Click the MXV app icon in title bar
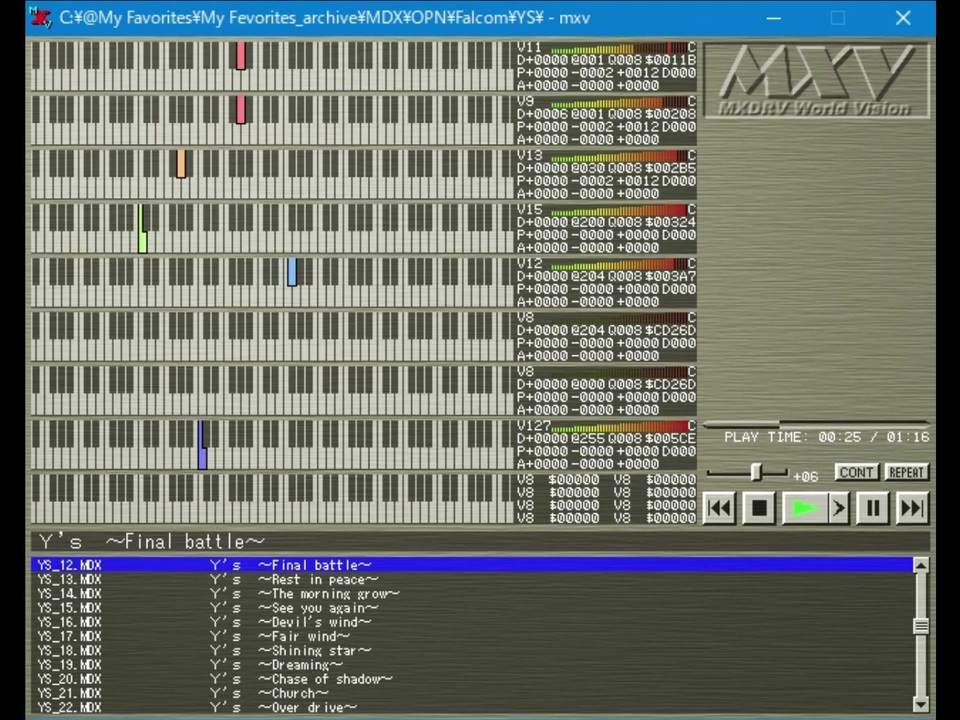960x720 pixels. click(41, 17)
